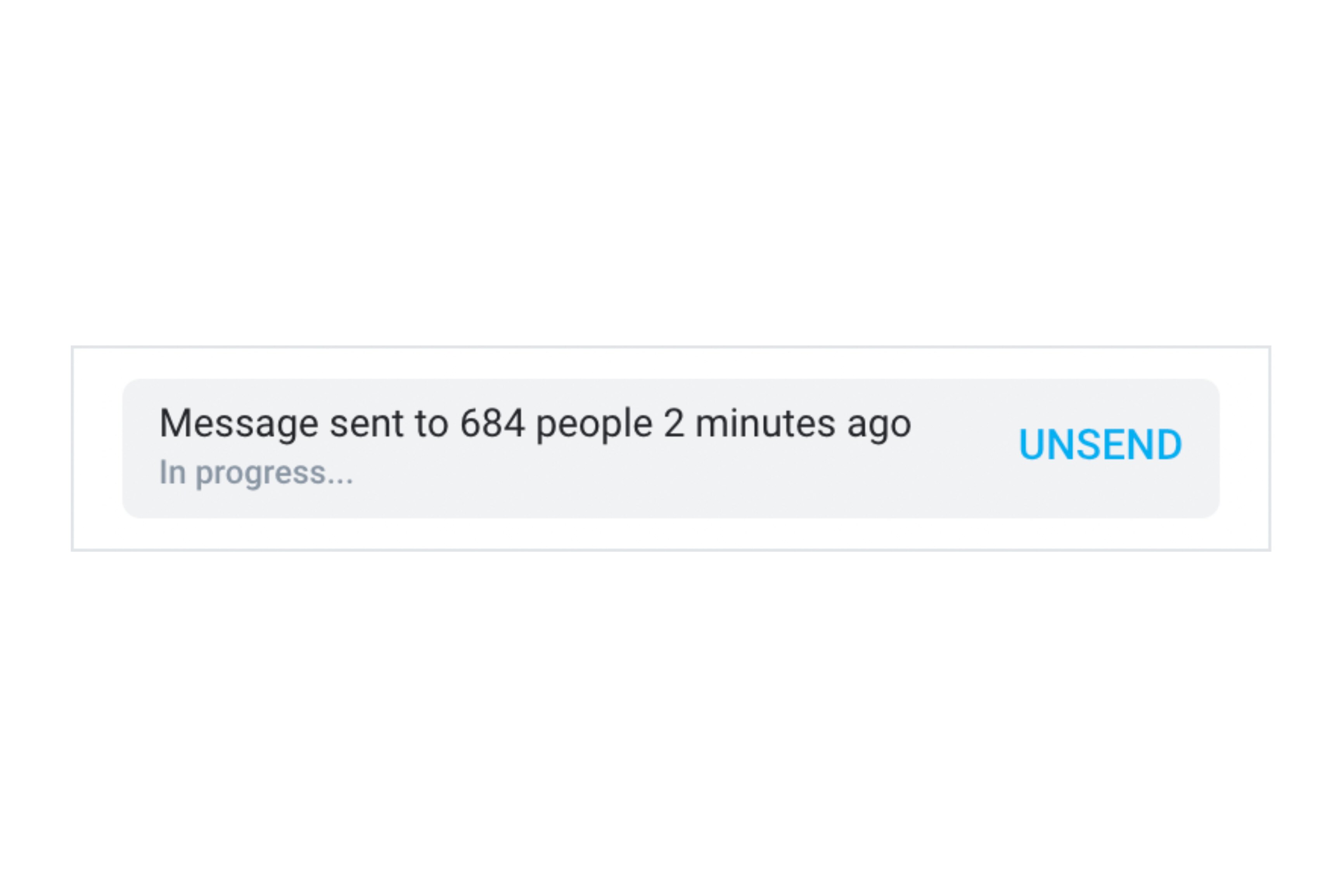The height and width of the screenshot is (896, 1344).
Task: Undo the broadcast using the blue UNSEND link
Action: pyautogui.click(x=1100, y=445)
